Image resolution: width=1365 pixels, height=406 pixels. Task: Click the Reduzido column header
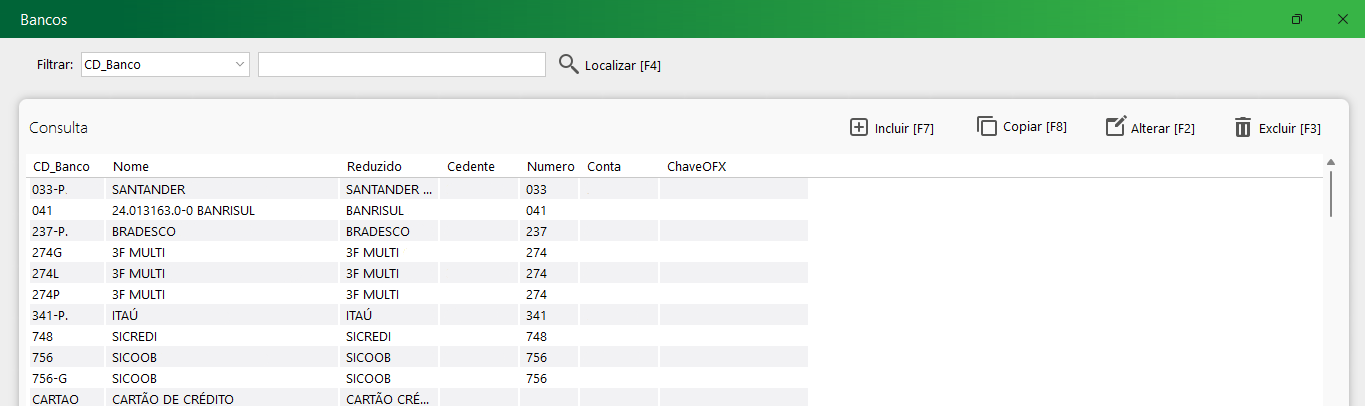374,166
